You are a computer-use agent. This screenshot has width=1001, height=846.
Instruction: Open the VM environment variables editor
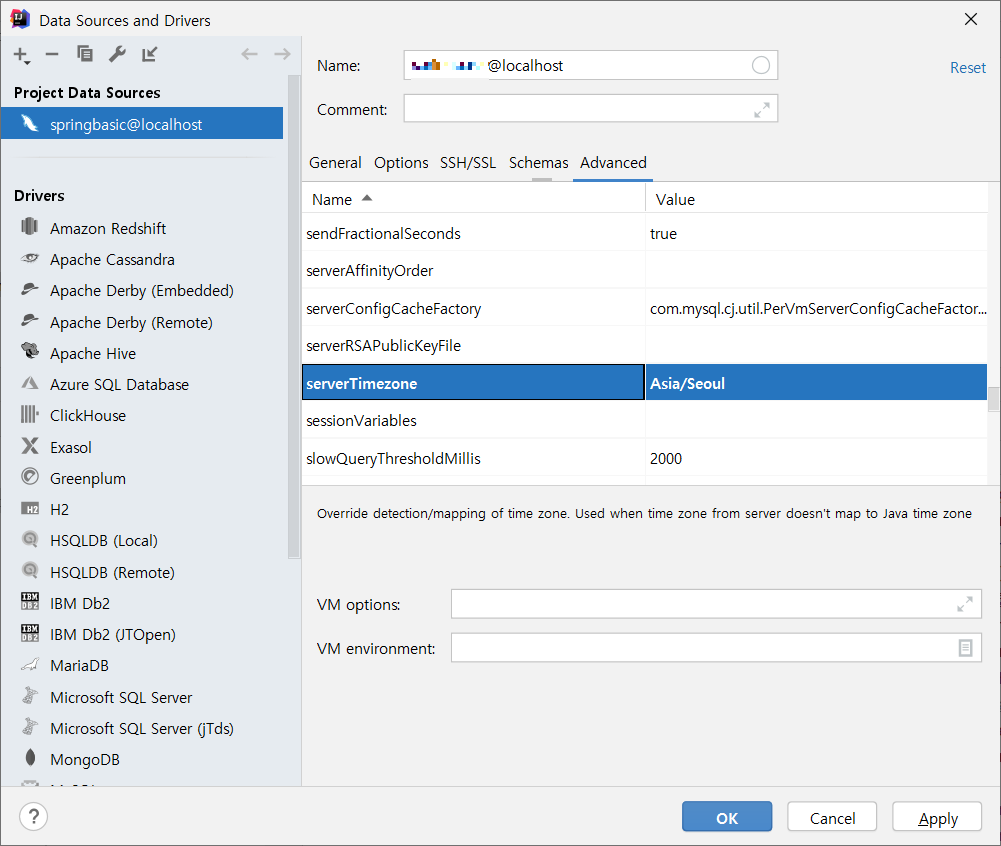pos(964,647)
